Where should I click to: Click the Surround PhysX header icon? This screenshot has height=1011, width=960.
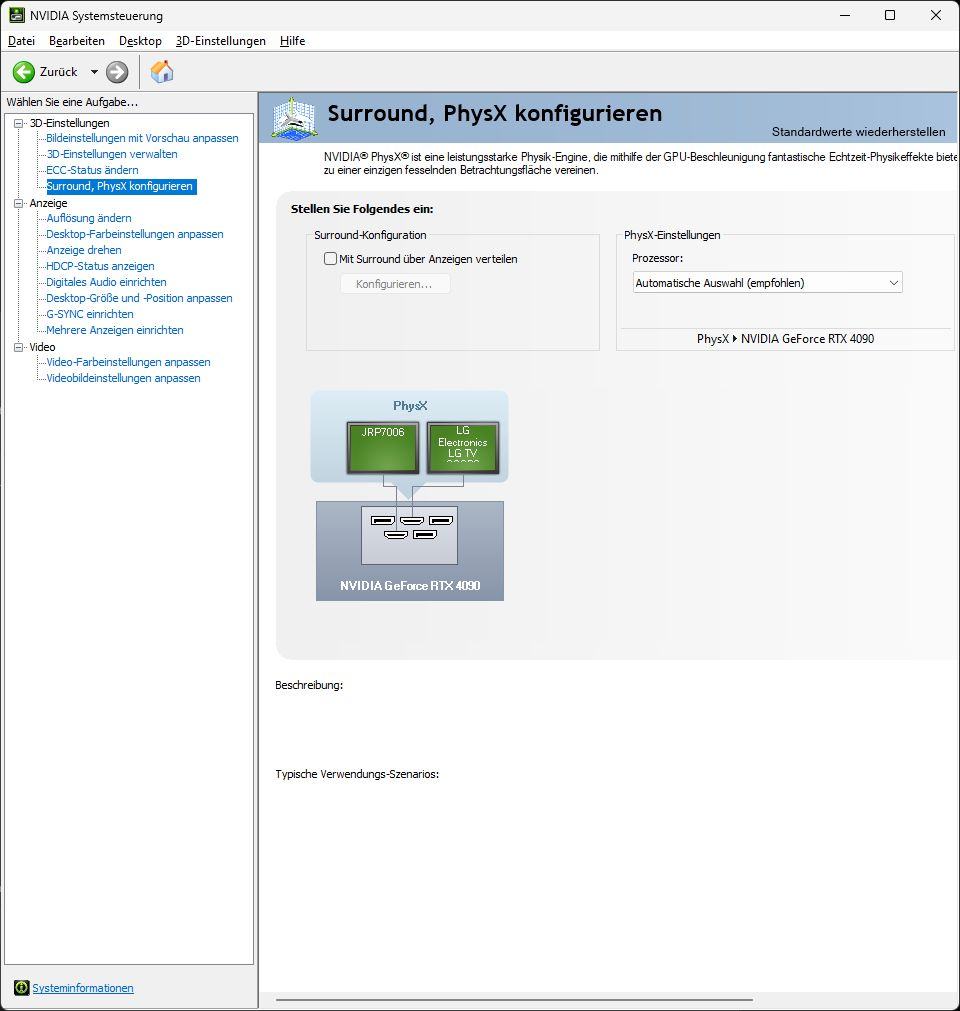click(294, 118)
